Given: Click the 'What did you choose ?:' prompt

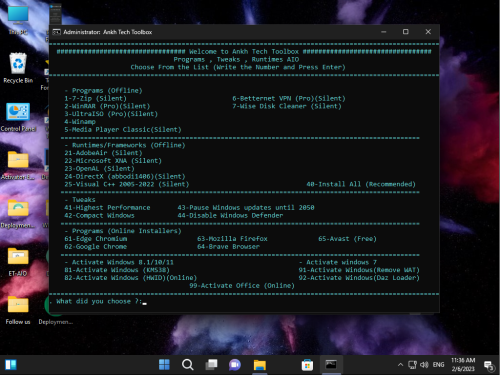Looking at the screenshot, I should click(x=99, y=301).
